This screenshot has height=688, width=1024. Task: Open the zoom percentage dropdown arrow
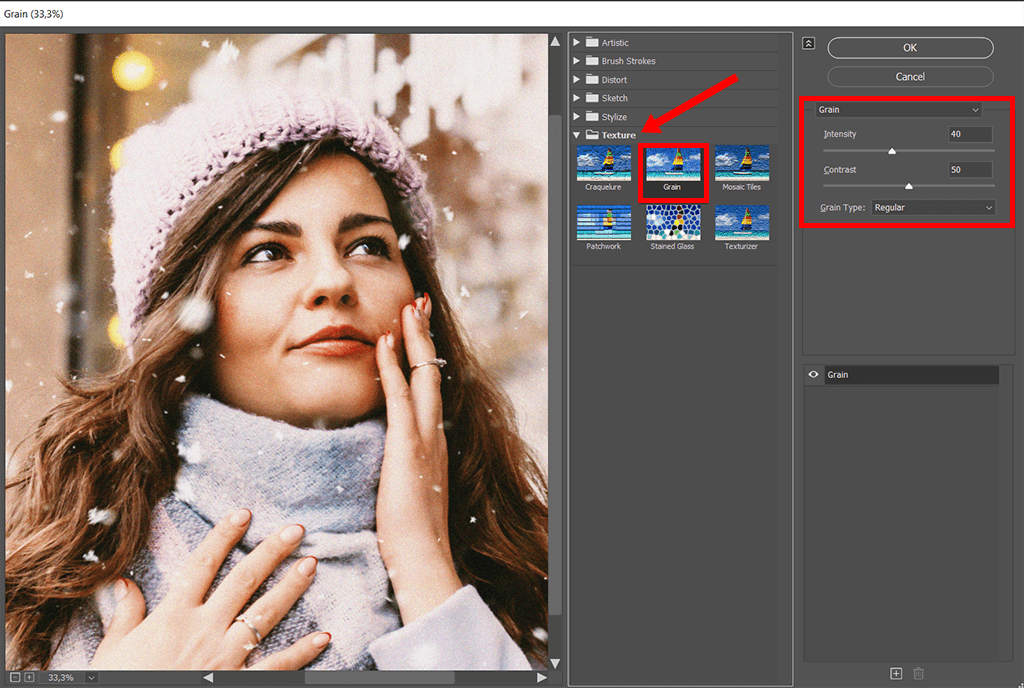[91, 678]
